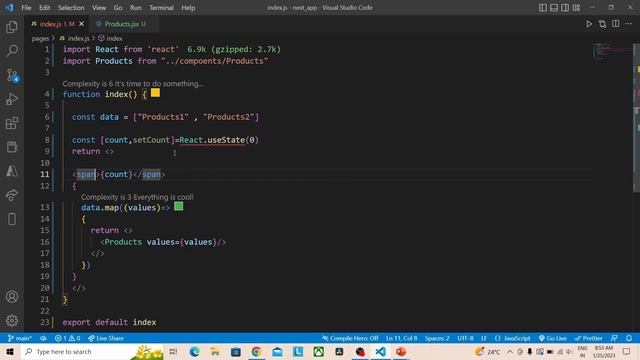Click the minimap at the editor's right
This screenshot has height=360, width=640.
612,51
